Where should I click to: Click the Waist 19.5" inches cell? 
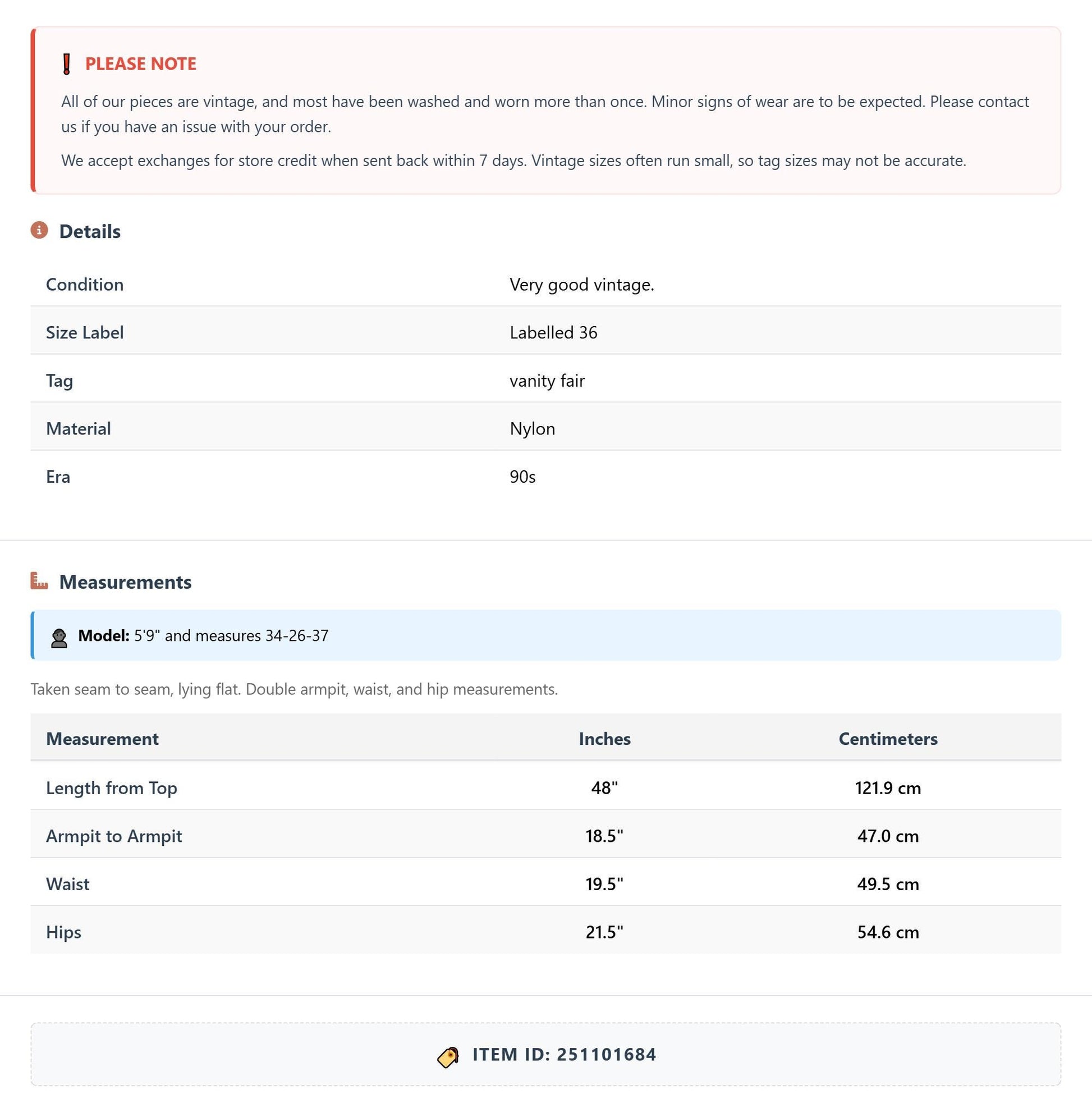604,884
